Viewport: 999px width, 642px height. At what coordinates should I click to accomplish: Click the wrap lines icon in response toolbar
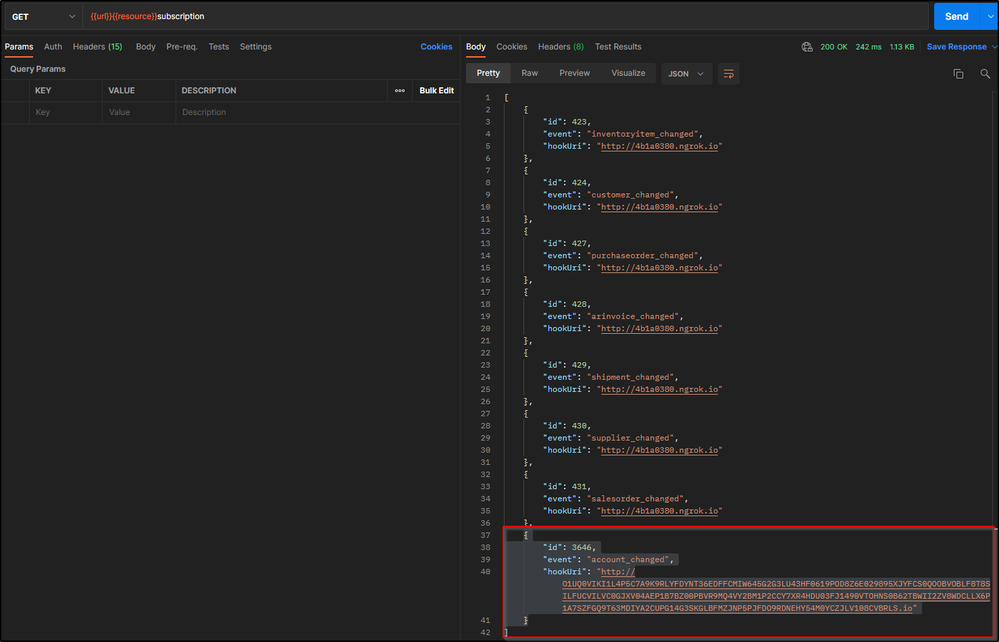(728, 74)
